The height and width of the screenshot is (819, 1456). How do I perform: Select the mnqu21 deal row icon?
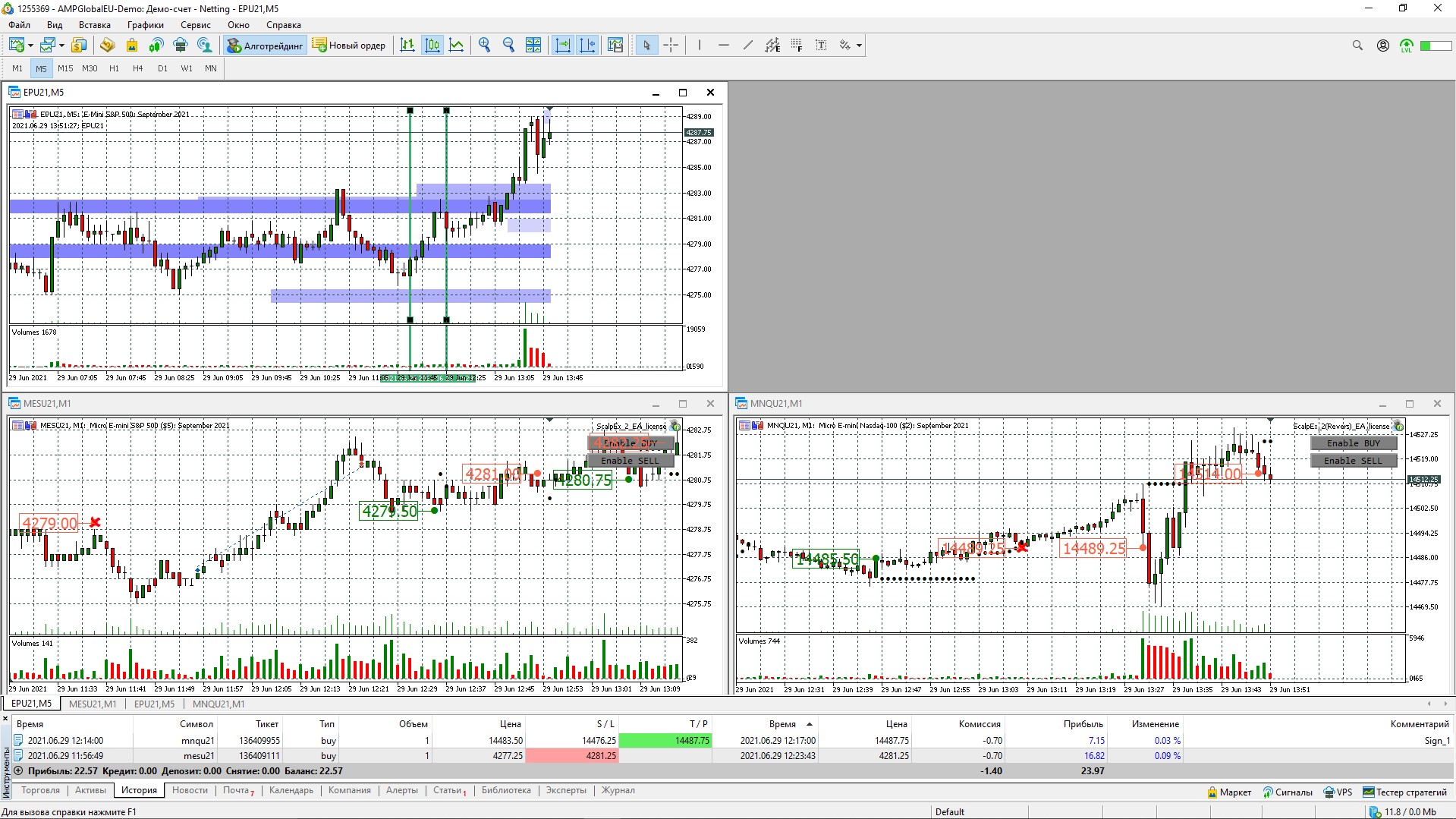click(x=19, y=741)
